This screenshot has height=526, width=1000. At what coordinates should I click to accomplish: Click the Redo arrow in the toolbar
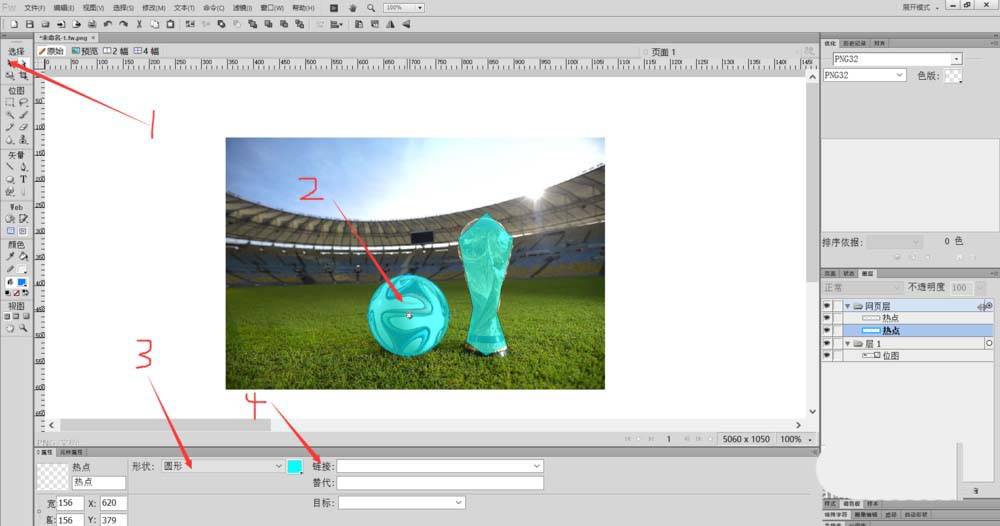click(122, 23)
